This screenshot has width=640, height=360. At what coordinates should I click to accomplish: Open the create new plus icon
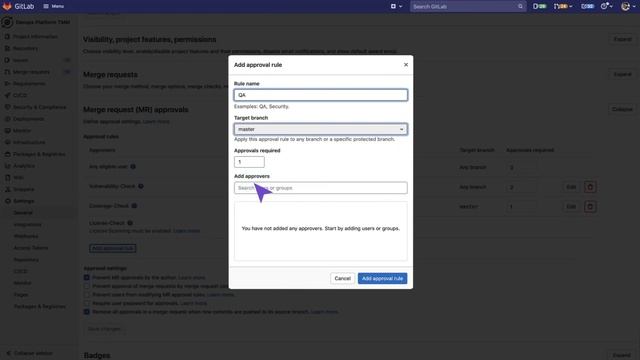[393, 6]
